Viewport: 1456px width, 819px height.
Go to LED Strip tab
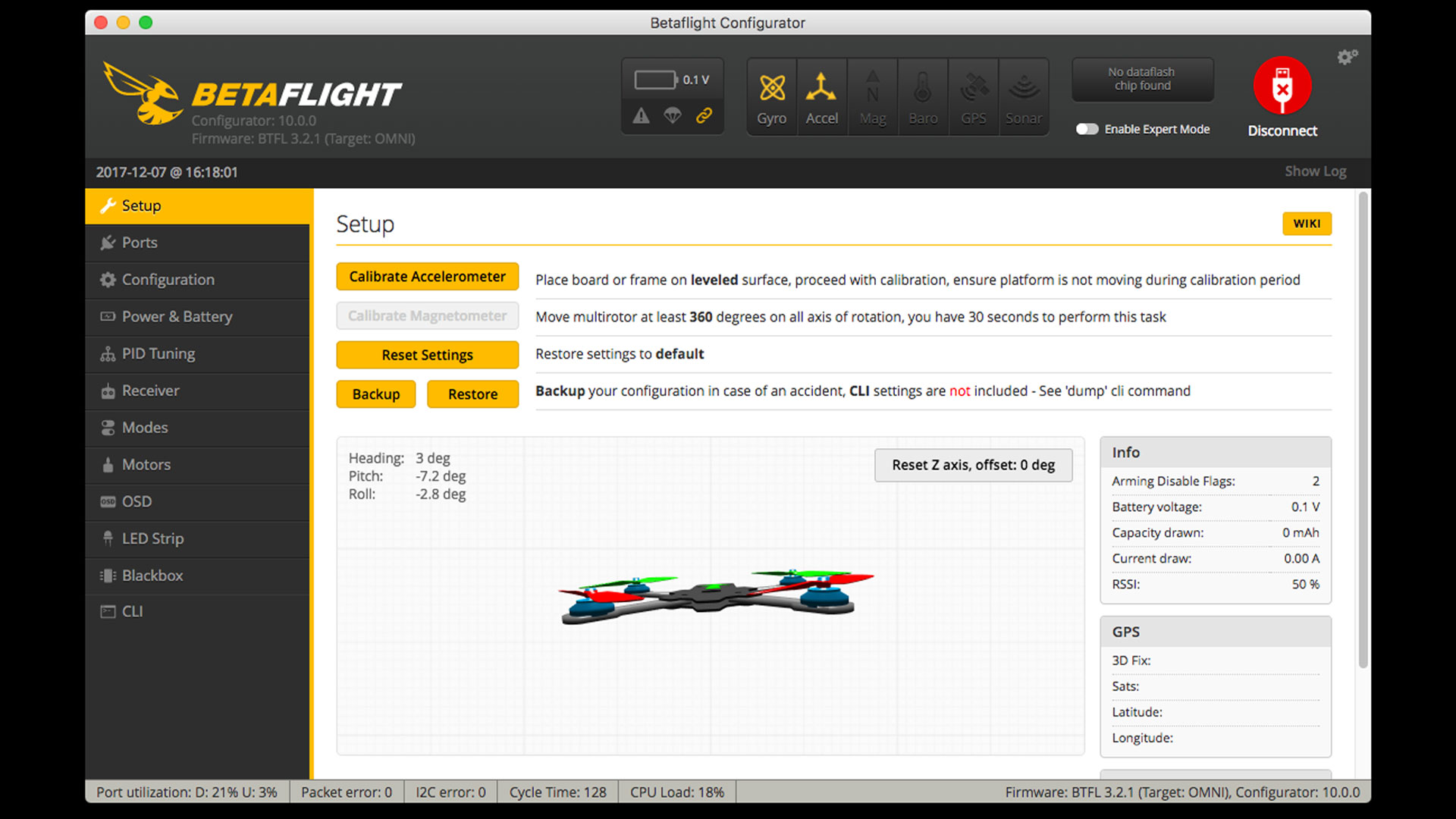pos(197,538)
